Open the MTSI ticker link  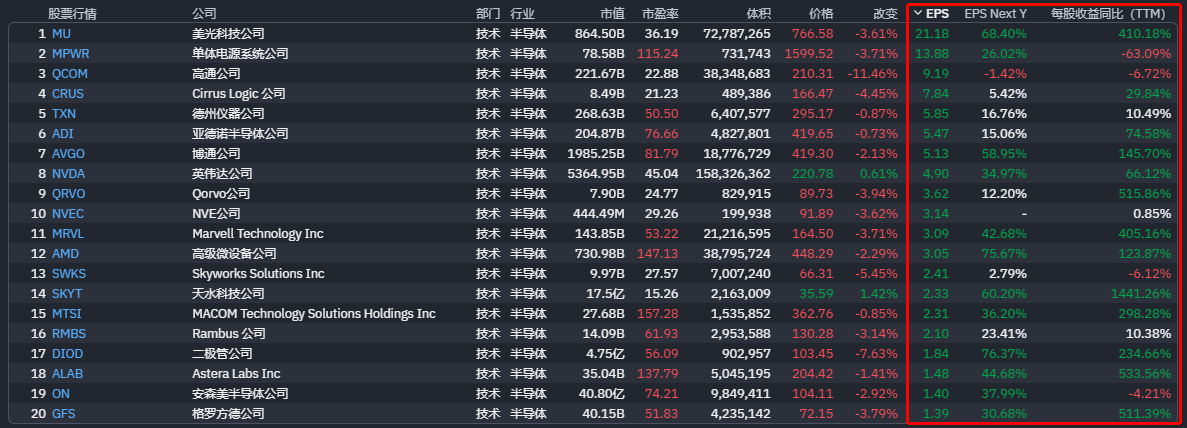[x=67, y=314]
